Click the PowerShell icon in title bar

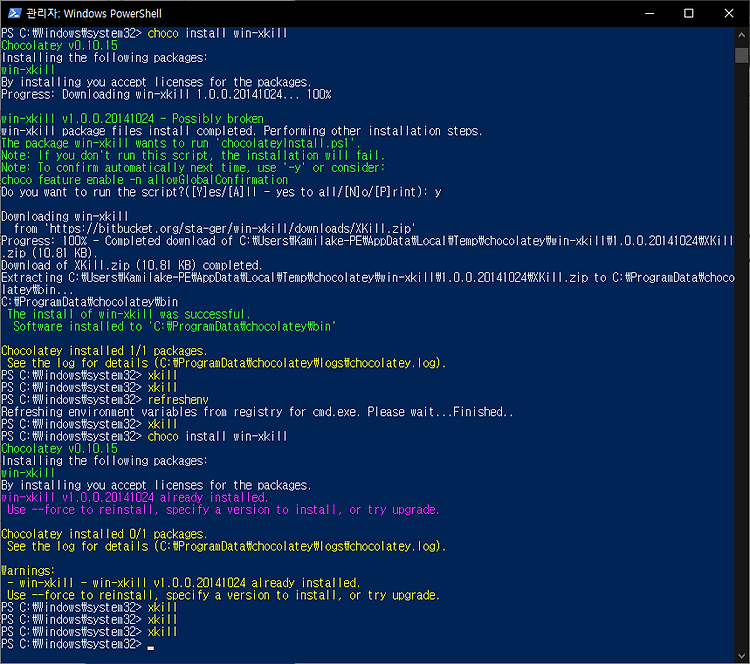tap(14, 13)
